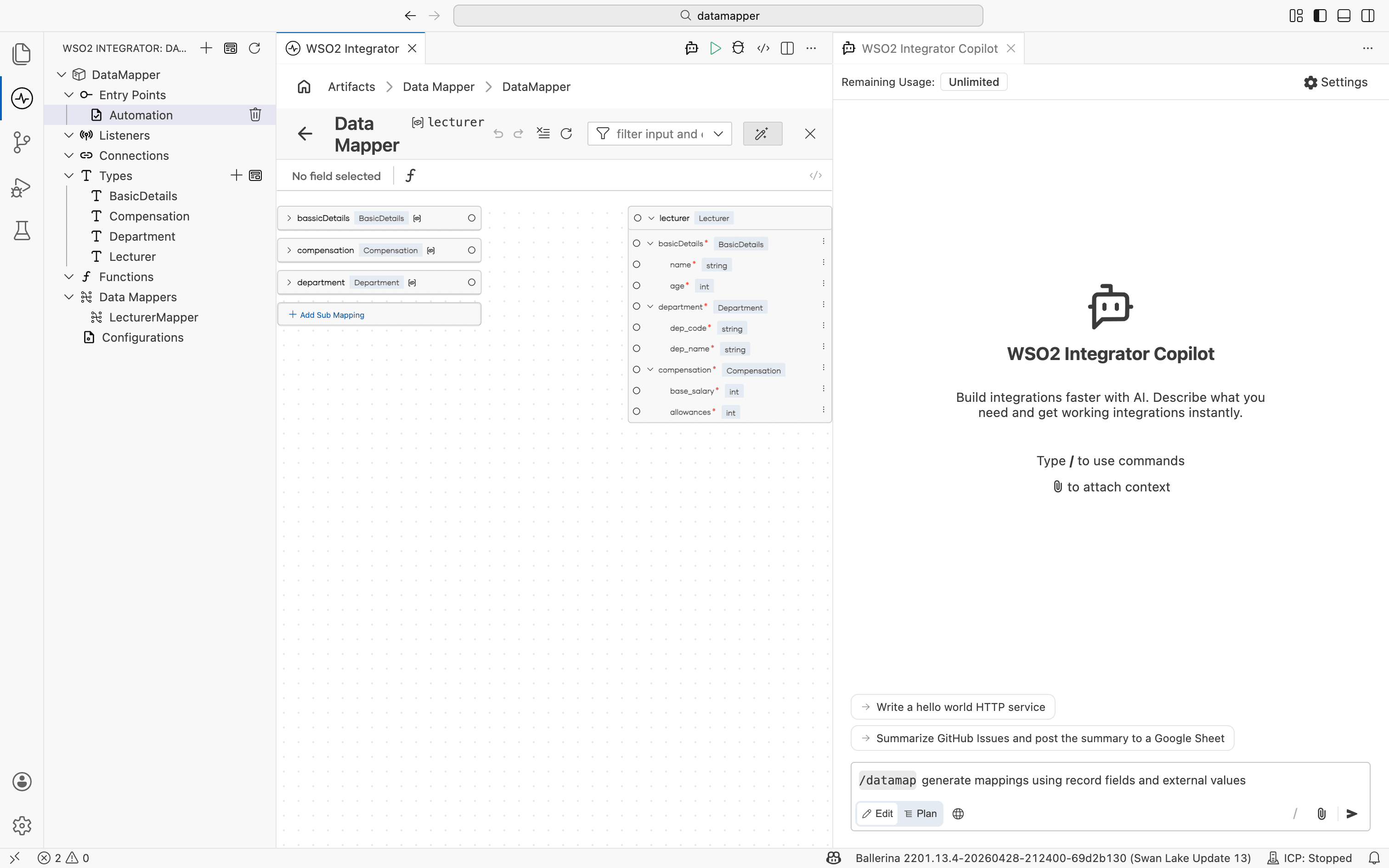The height and width of the screenshot is (868, 1389).
Task: Toggle the bottom panel
Action: coord(1344,16)
